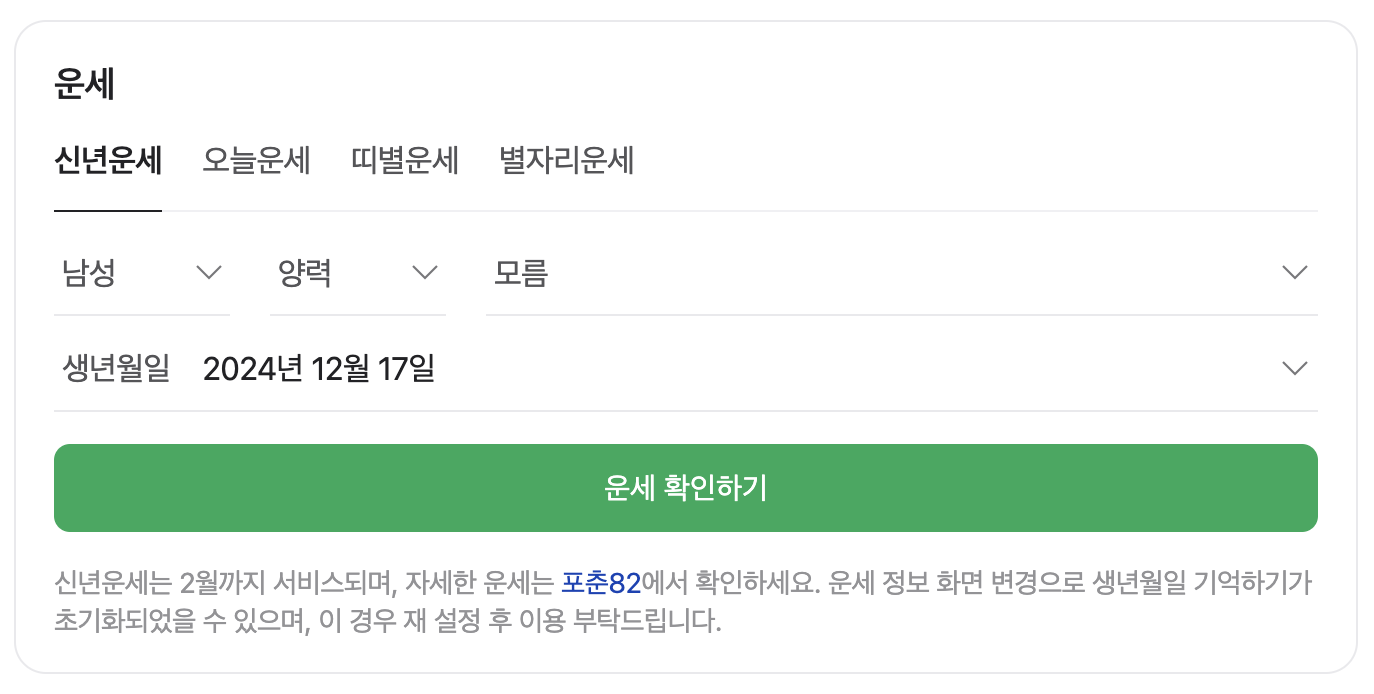
Task: Click the green 운세 확인하기 button
Action: (x=686, y=488)
